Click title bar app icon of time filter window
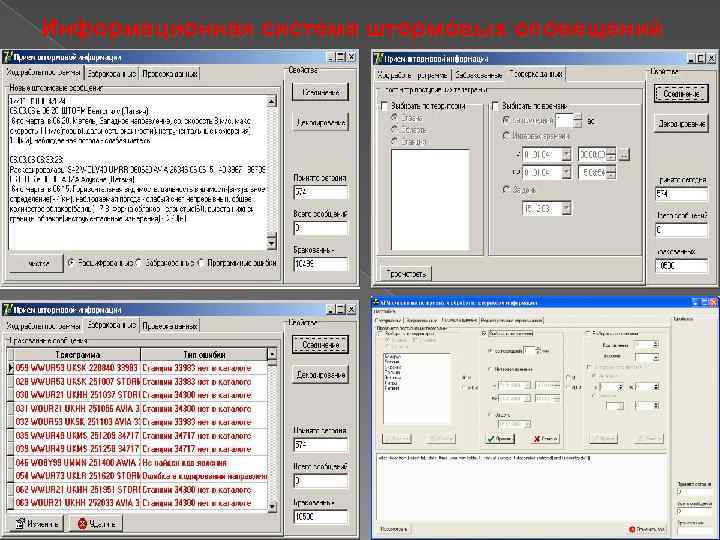 [378, 58]
